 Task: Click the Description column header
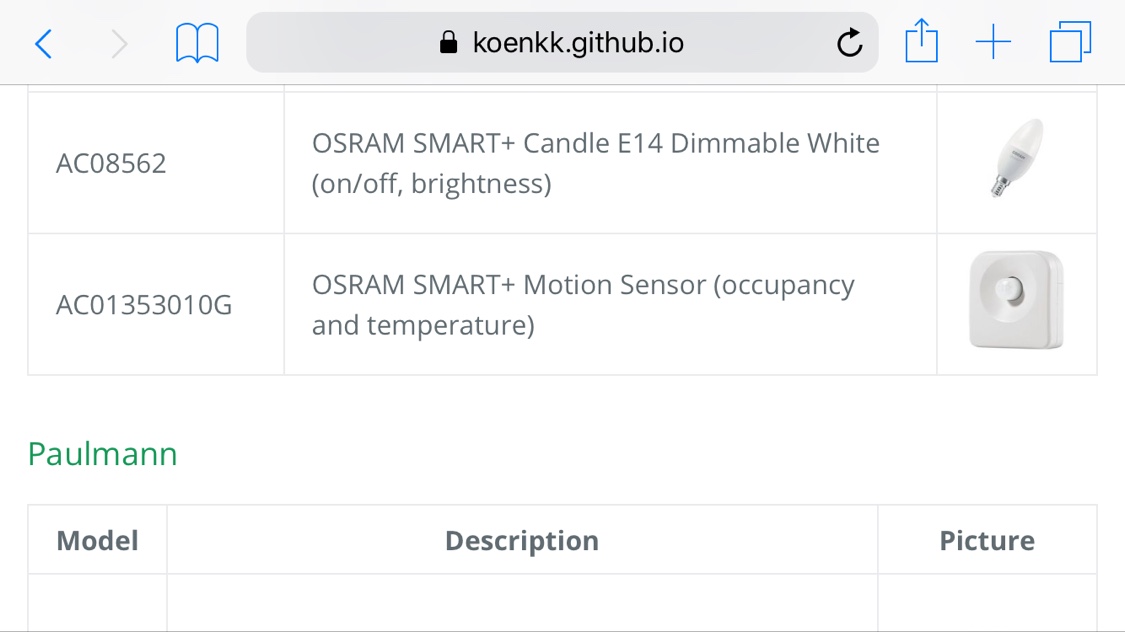click(x=522, y=540)
